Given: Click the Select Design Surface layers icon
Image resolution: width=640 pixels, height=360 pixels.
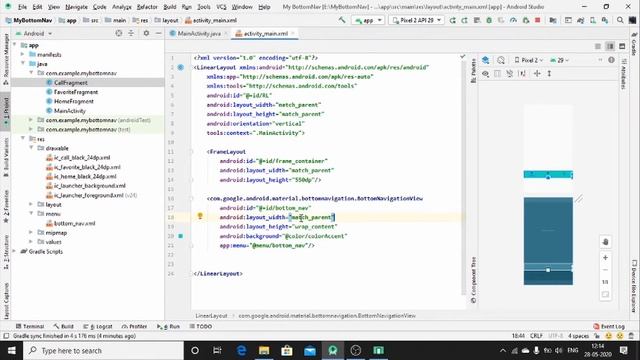Looking at the screenshot, I should (486, 60).
